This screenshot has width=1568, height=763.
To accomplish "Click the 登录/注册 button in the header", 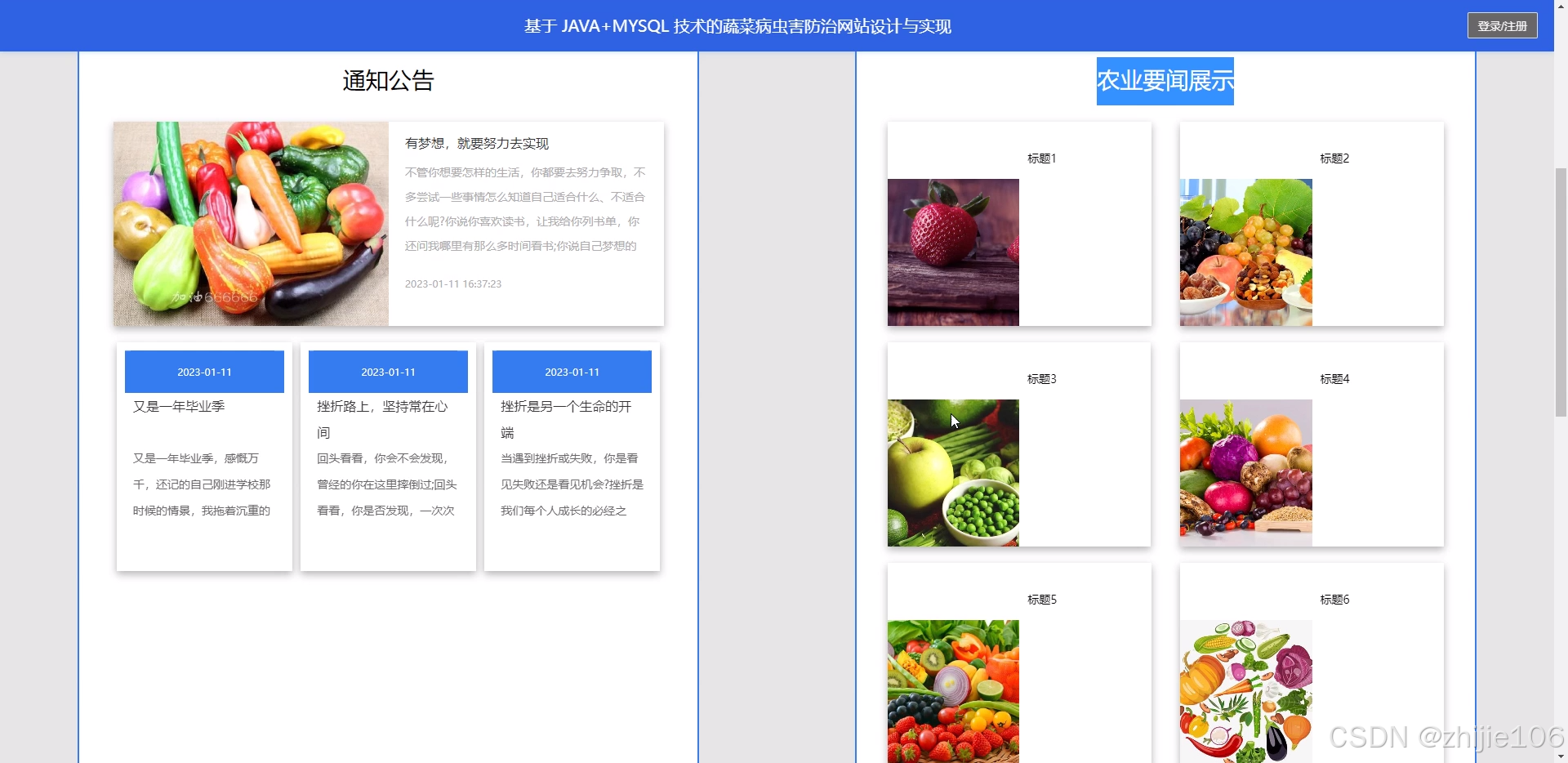I will click(1503, 25).
